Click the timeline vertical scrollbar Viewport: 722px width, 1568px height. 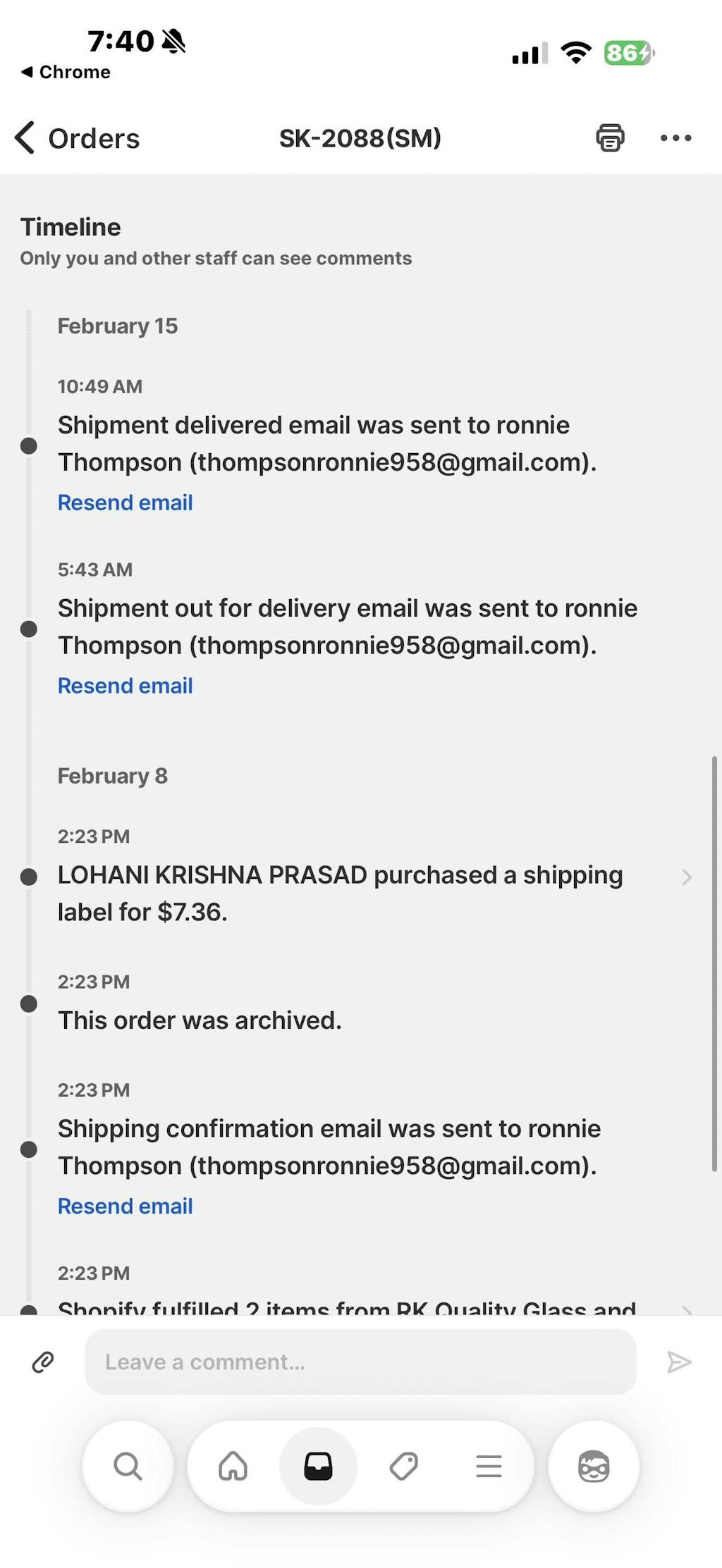point(714,964)
